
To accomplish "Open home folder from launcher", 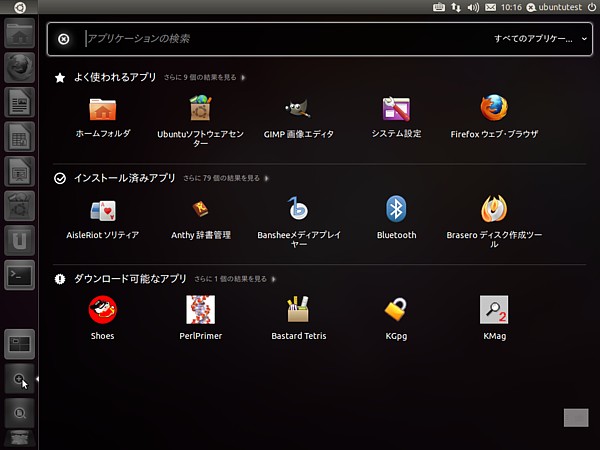I will 20,34.
